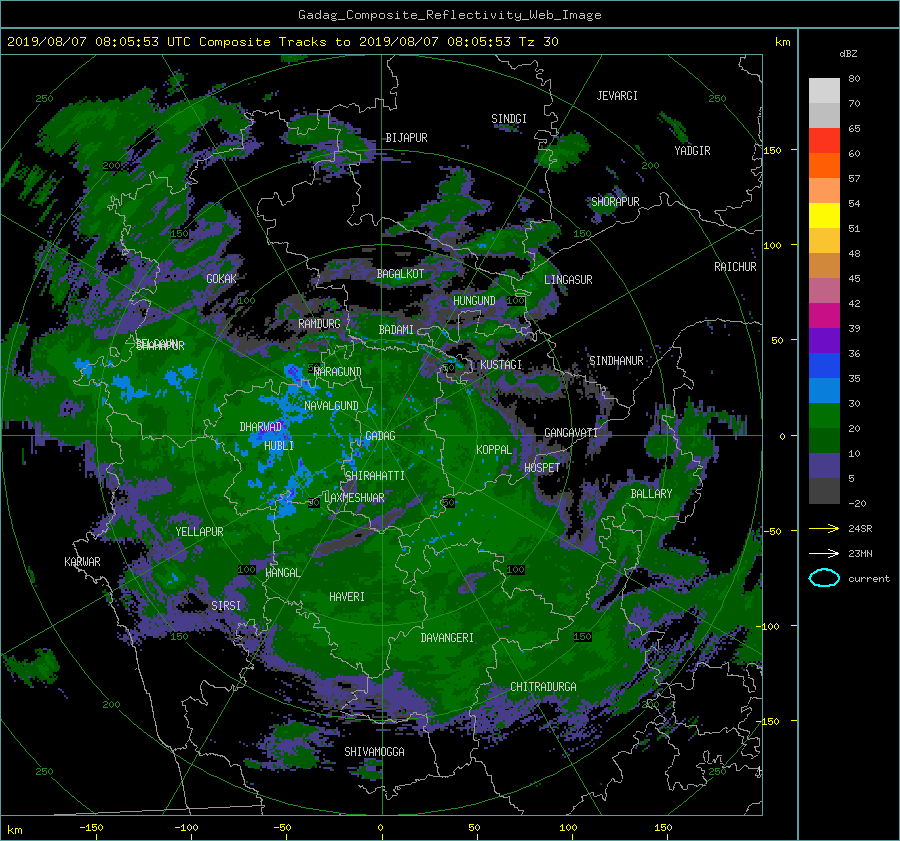This screenshot has width=900, height=841.
Task: Click the HUNGUND city label
Action: [x=474, y=301]
